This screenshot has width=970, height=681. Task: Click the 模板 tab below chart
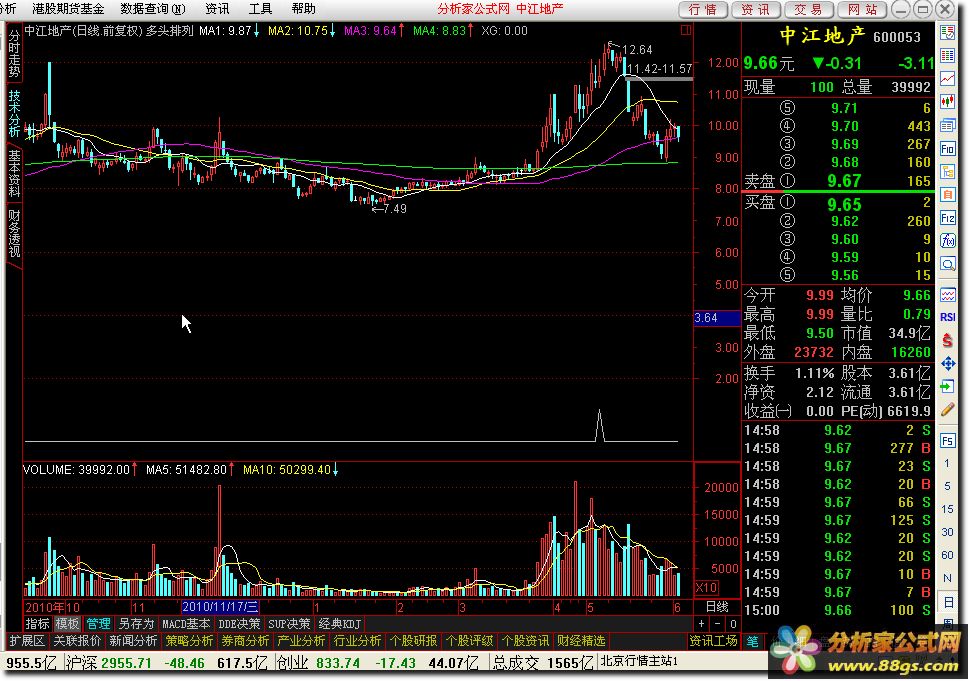[x=67, y=623]
